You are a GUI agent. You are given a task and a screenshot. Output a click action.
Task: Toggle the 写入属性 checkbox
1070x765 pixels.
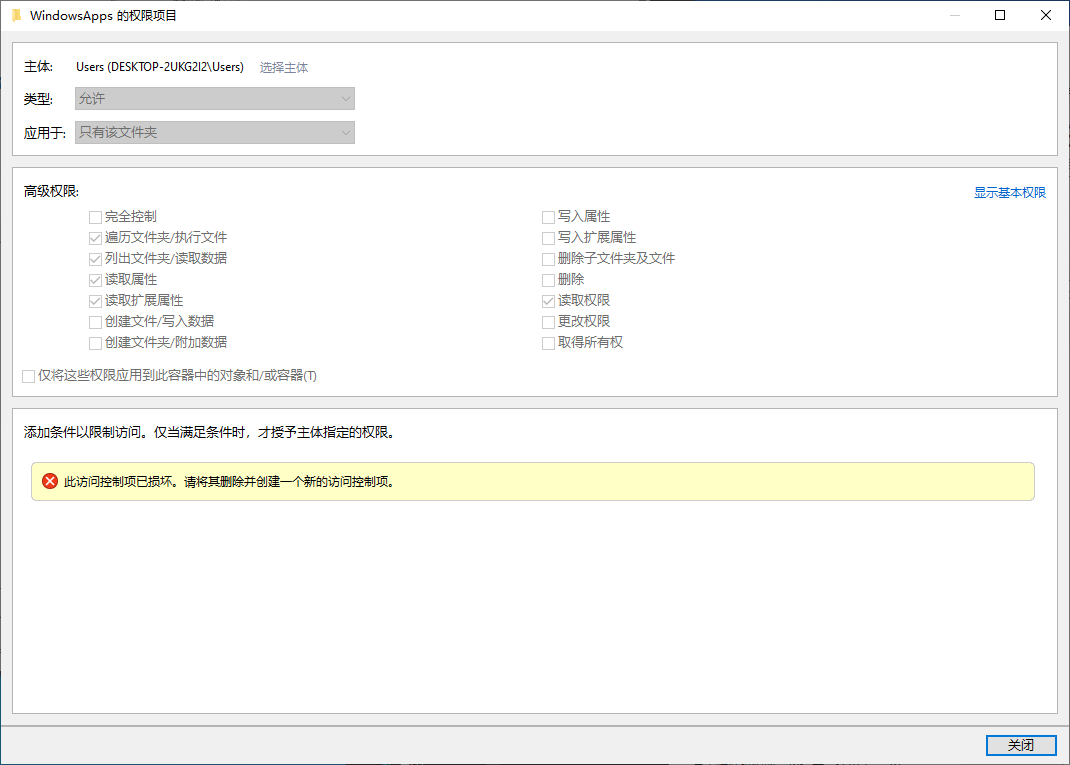548,217
